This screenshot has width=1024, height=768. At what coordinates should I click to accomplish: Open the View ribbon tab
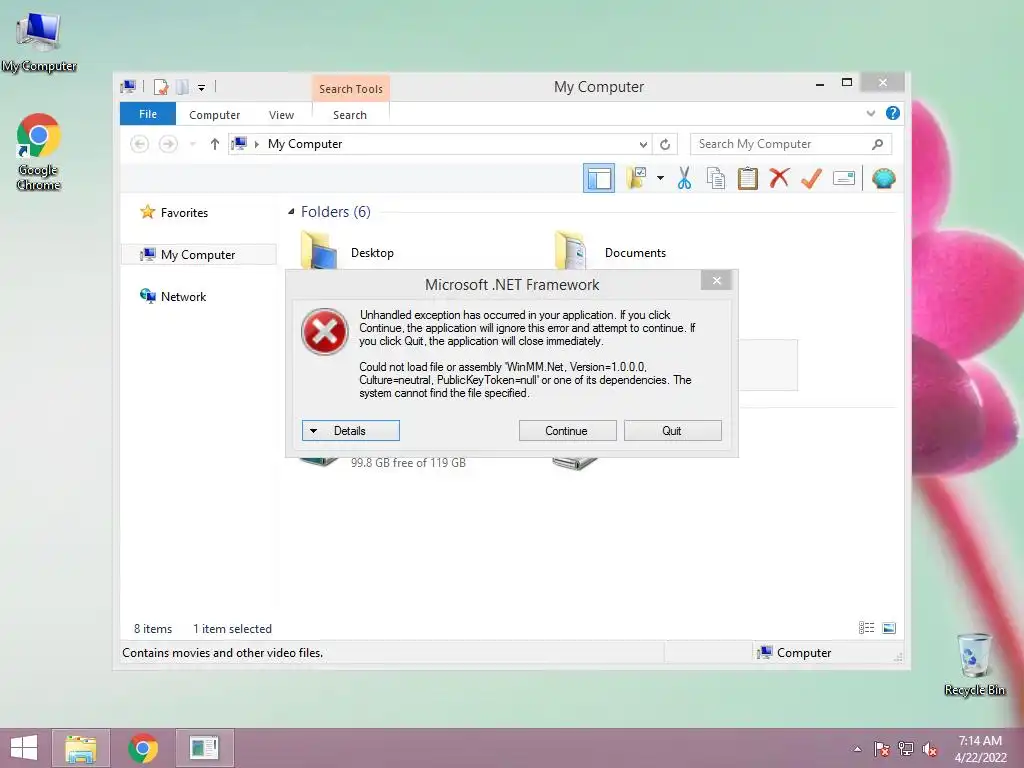point(281,114)
